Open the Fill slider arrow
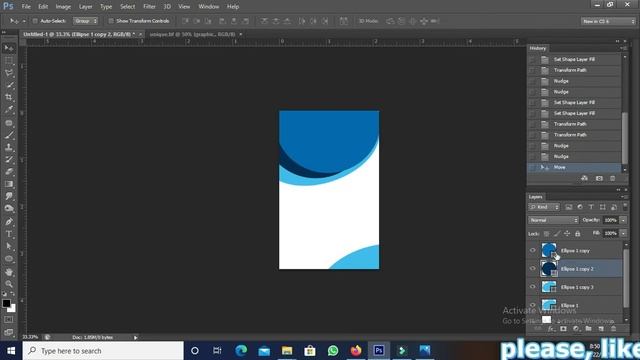640x360 pixels. (623, 233)
